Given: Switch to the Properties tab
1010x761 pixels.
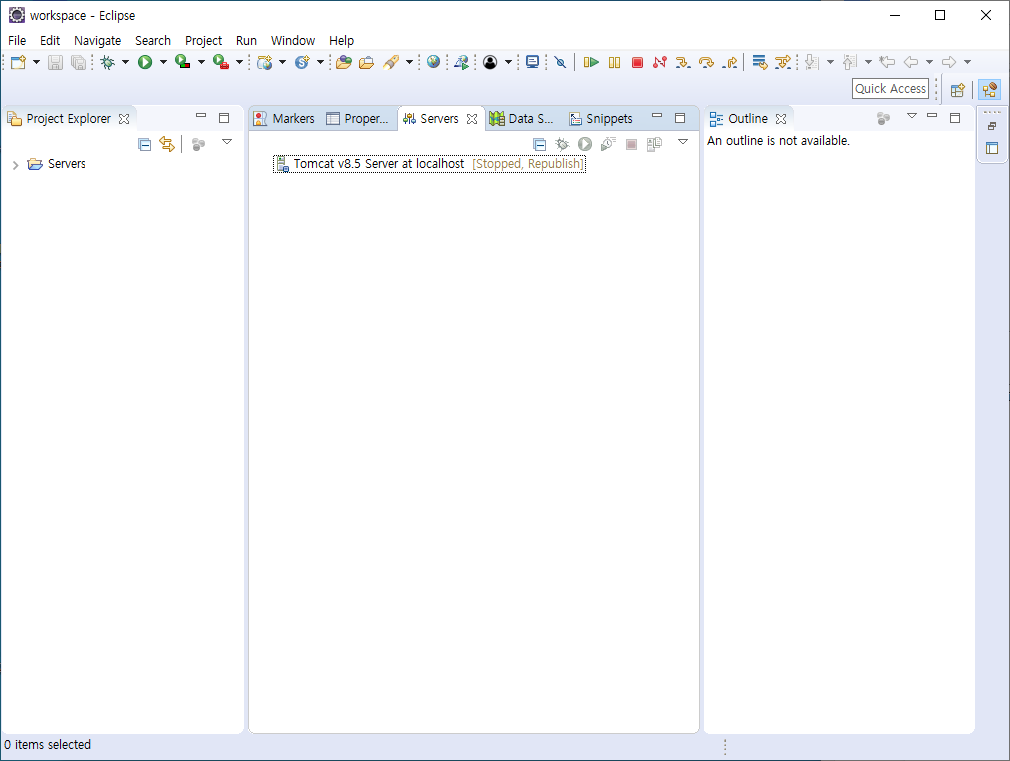Looking at the screenshot, I should pos(357,119).
